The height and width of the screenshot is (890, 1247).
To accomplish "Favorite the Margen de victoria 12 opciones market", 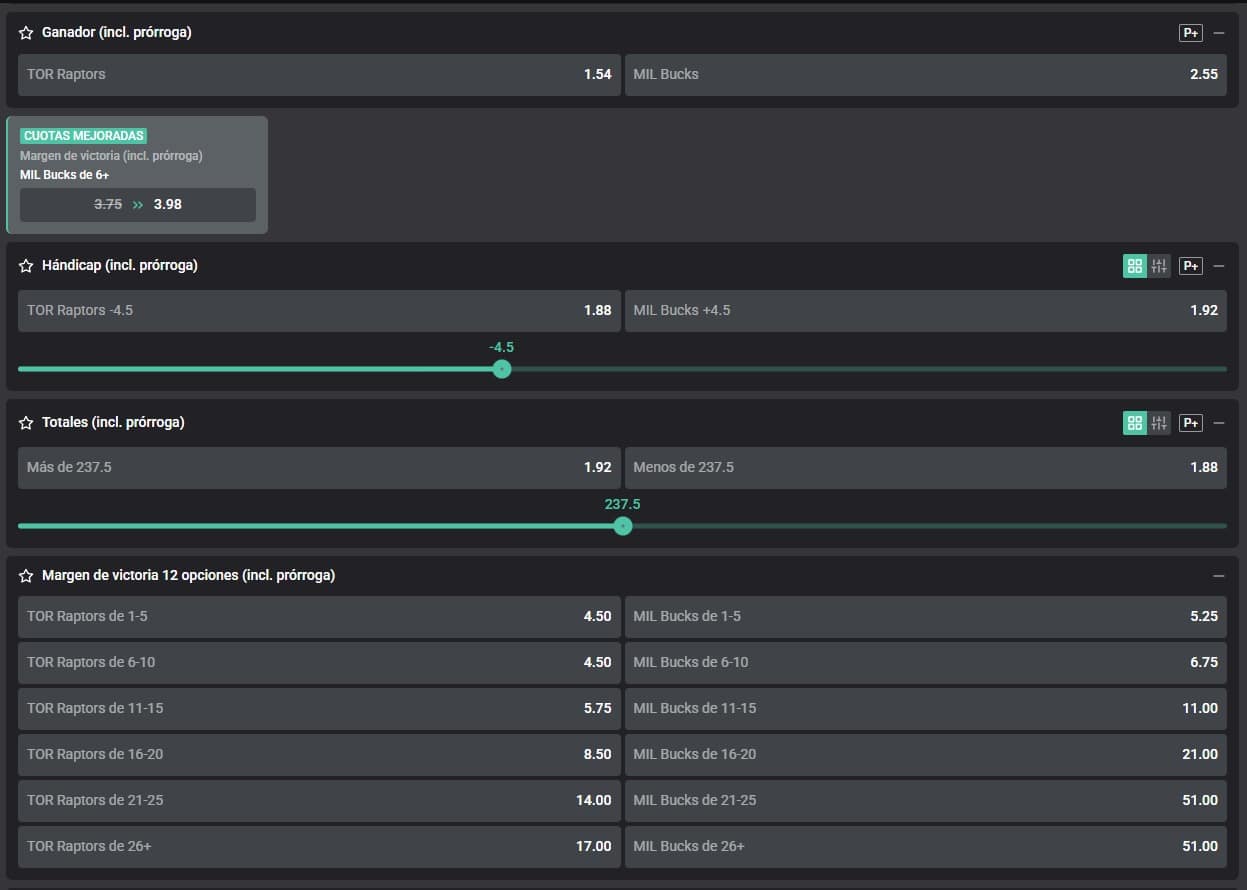I will click(26, 576).
